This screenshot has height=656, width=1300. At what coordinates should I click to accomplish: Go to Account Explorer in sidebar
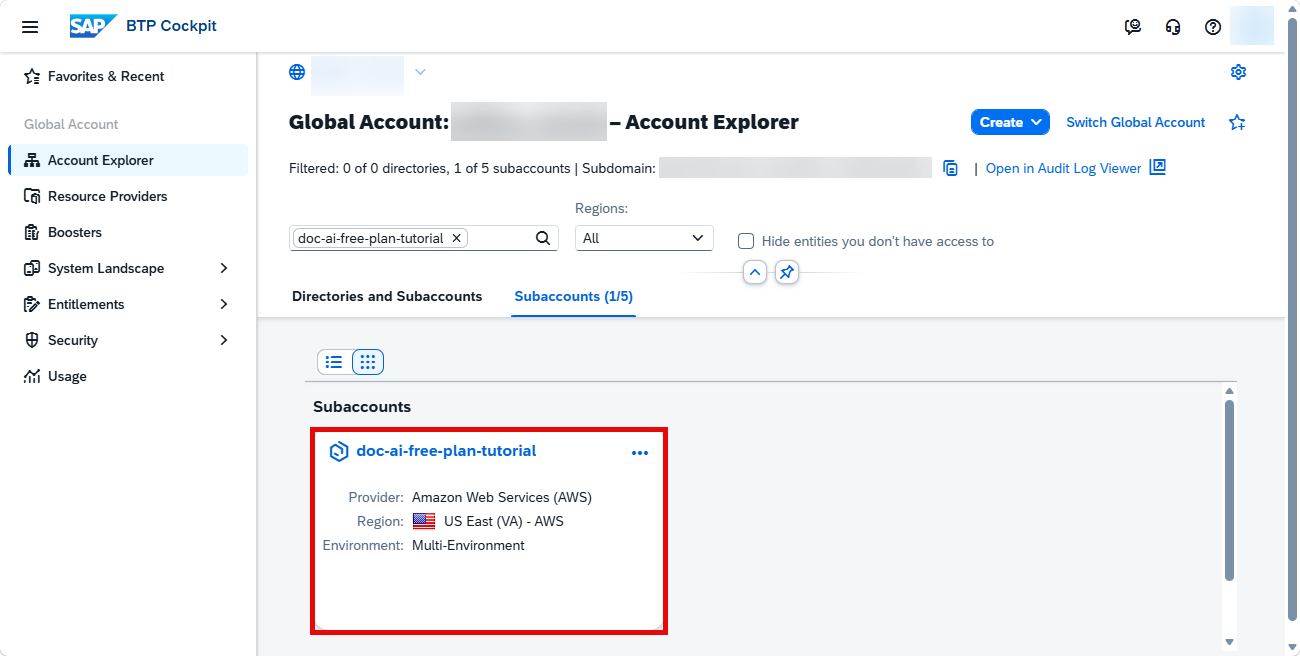click(x=128, y=160)
